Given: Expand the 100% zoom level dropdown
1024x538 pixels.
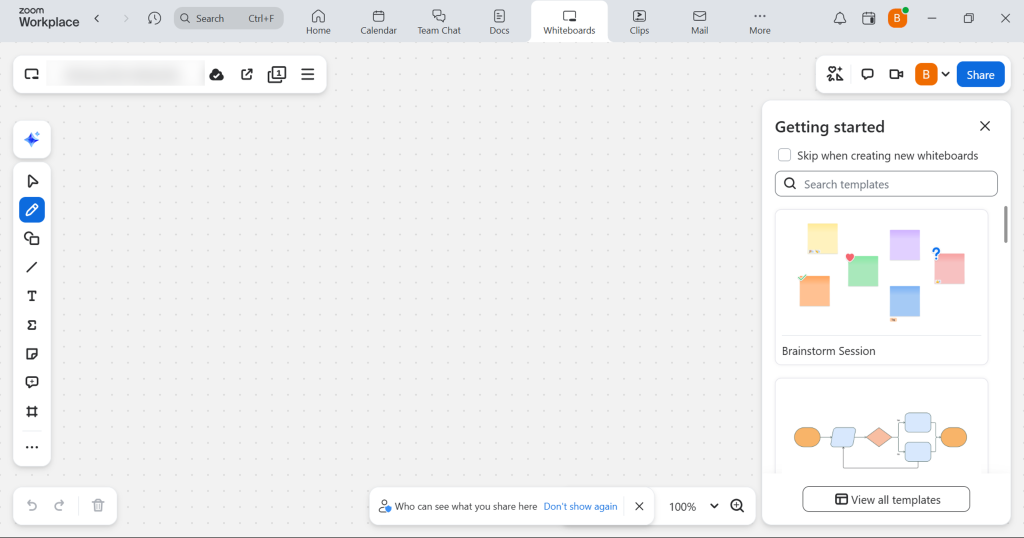Looking at the screenshot, I should click(714, 506).
